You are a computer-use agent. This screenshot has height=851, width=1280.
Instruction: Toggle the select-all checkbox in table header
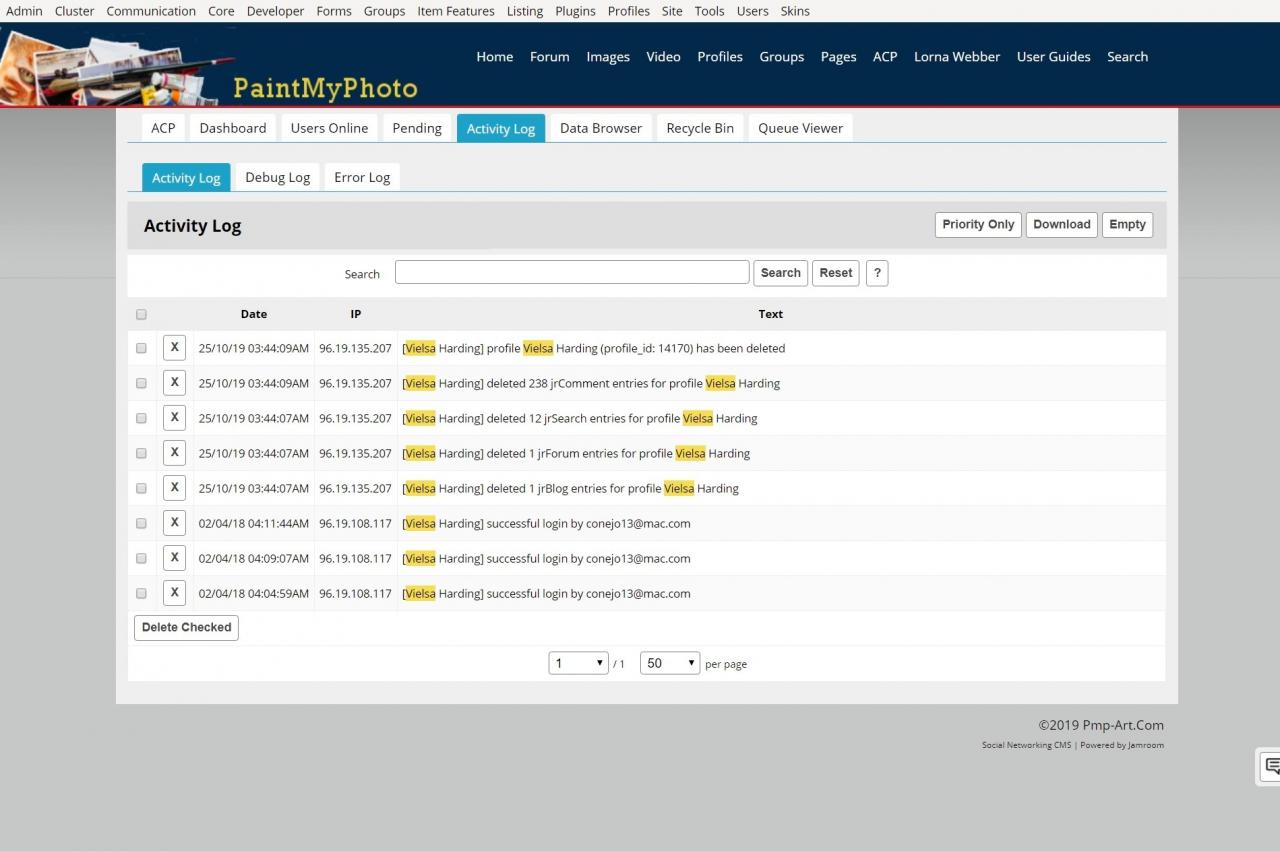click(141, 314)
